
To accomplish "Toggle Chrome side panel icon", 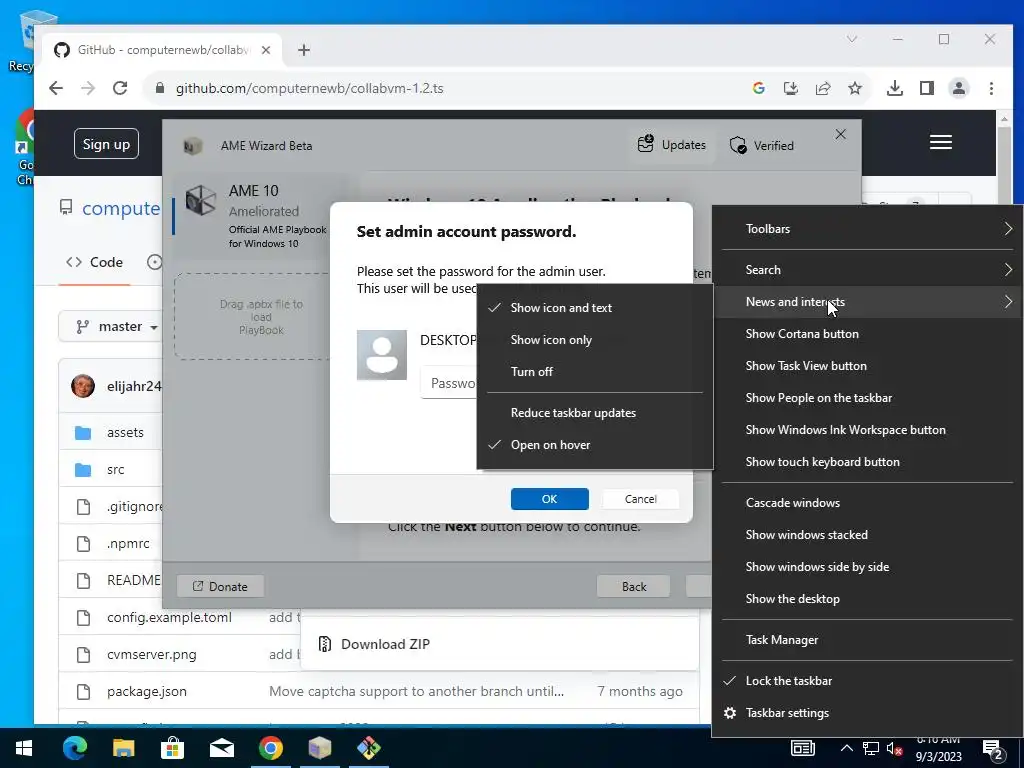I will point(927,88).
